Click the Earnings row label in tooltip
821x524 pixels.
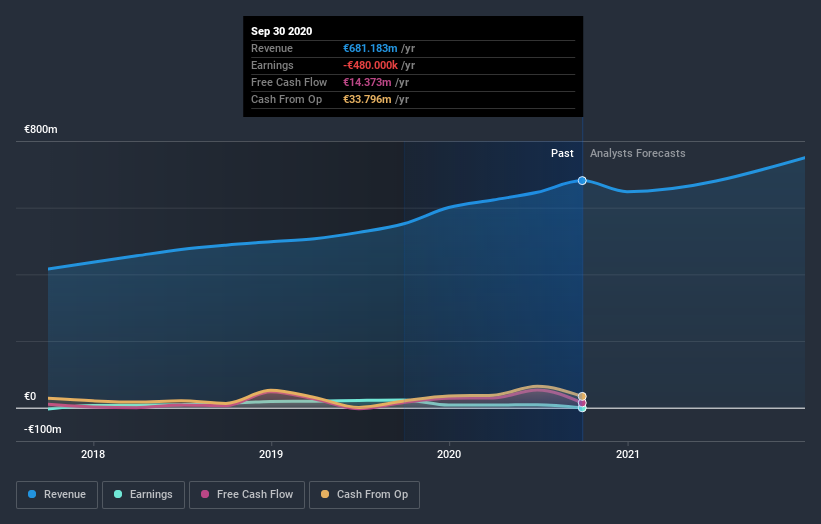(x=272, y=65)
